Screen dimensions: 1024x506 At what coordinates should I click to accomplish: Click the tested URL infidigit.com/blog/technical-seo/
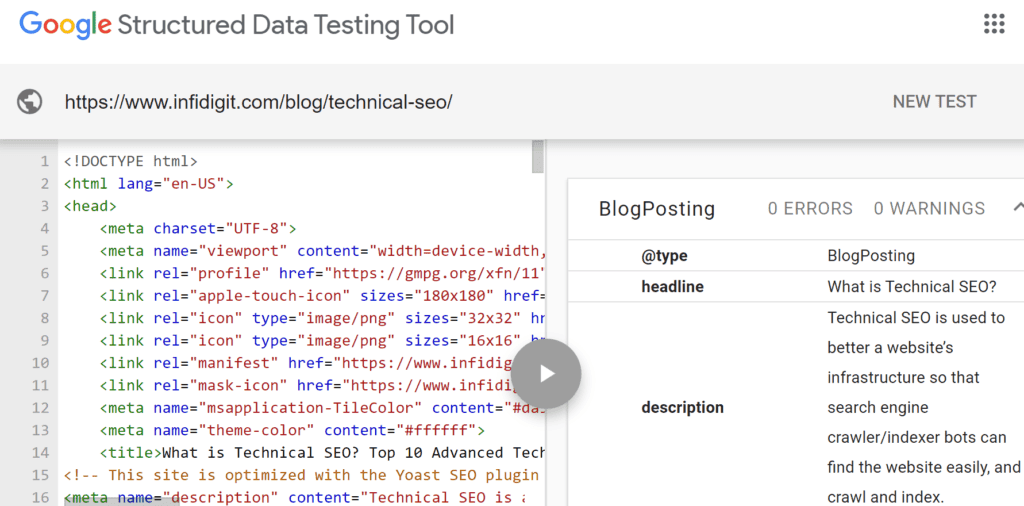(x=258, y=102)
